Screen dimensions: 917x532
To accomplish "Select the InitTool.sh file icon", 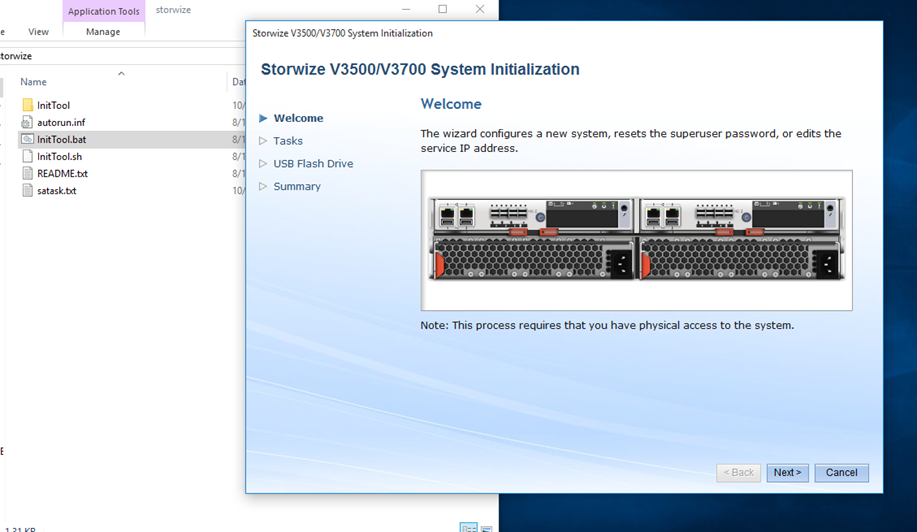I will [28, 156].
